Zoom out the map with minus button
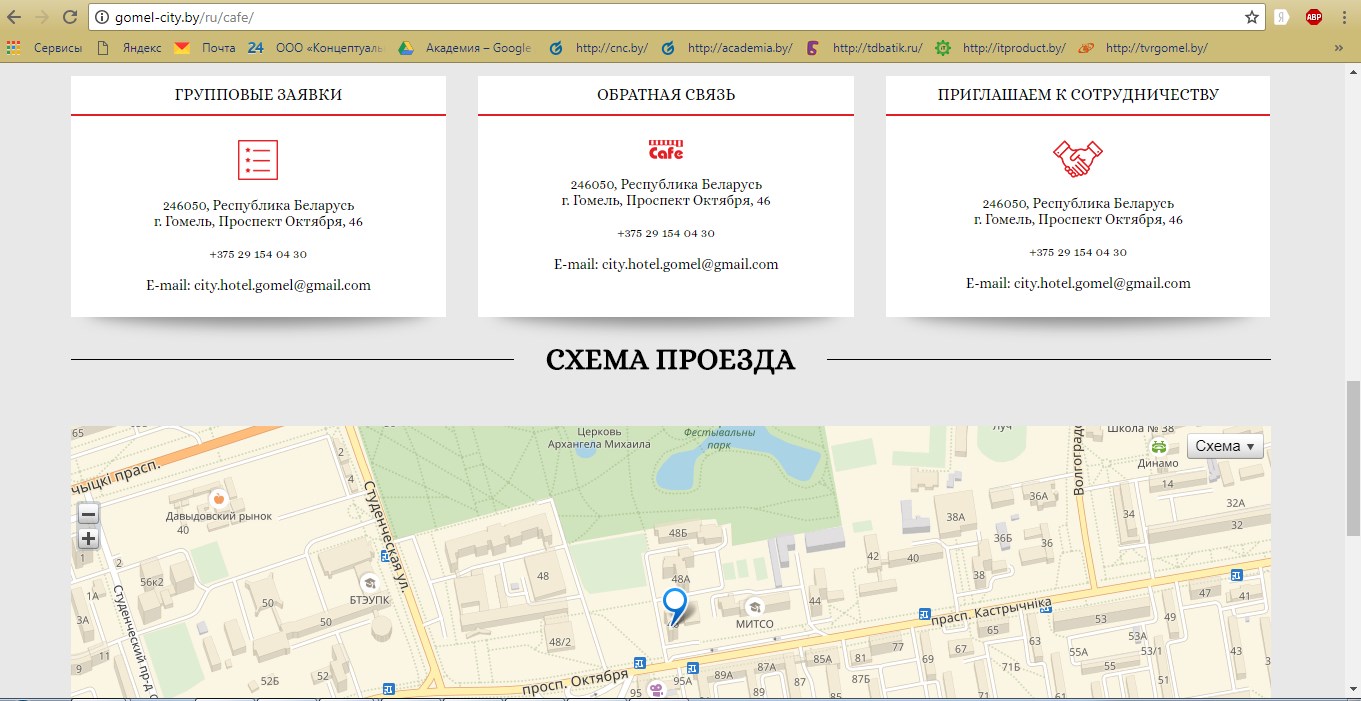The width and height of the screenshot is (1361, 701). (x=88, y=514)
